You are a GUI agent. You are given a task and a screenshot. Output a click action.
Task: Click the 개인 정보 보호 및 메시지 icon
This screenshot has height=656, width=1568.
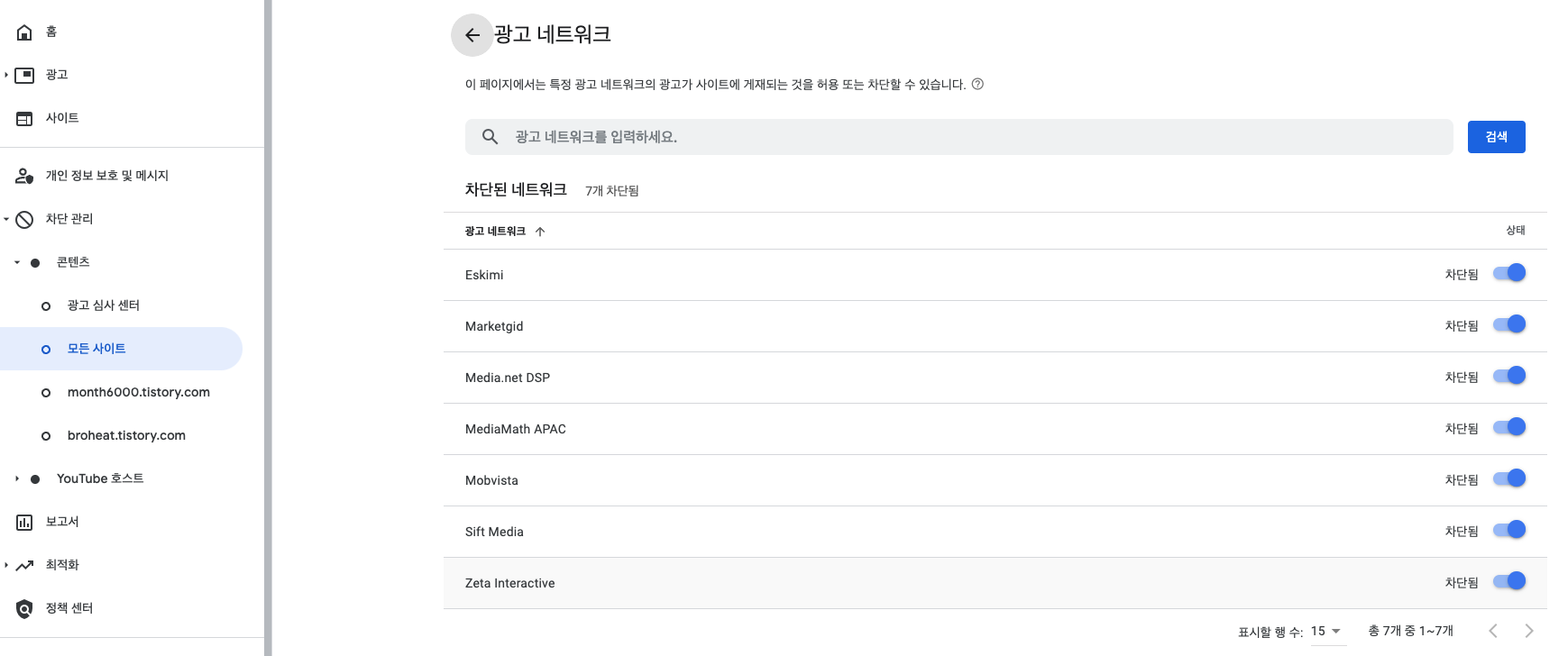click(x=24, y=176)
